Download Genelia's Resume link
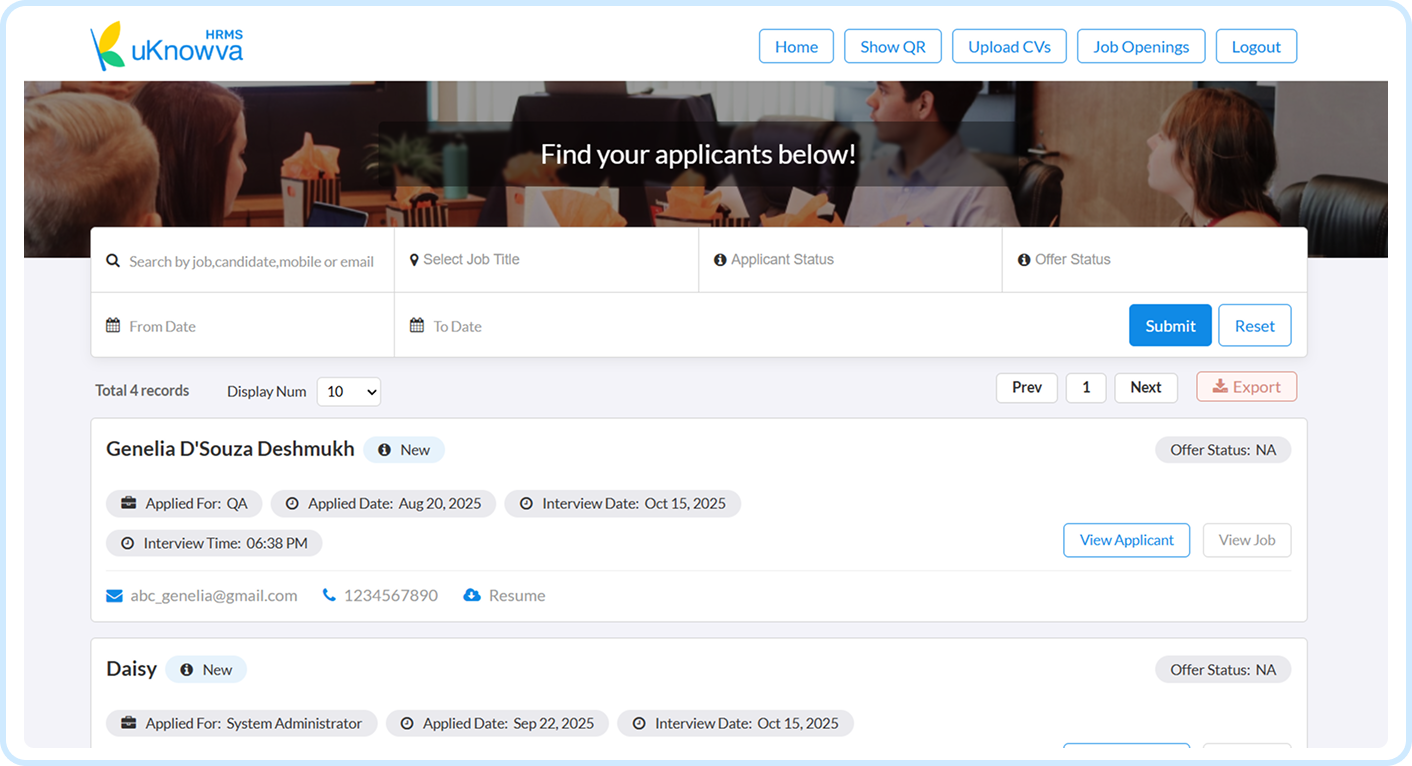Image resolution: width=1412 pixels, height=766 pixels. 517,595
